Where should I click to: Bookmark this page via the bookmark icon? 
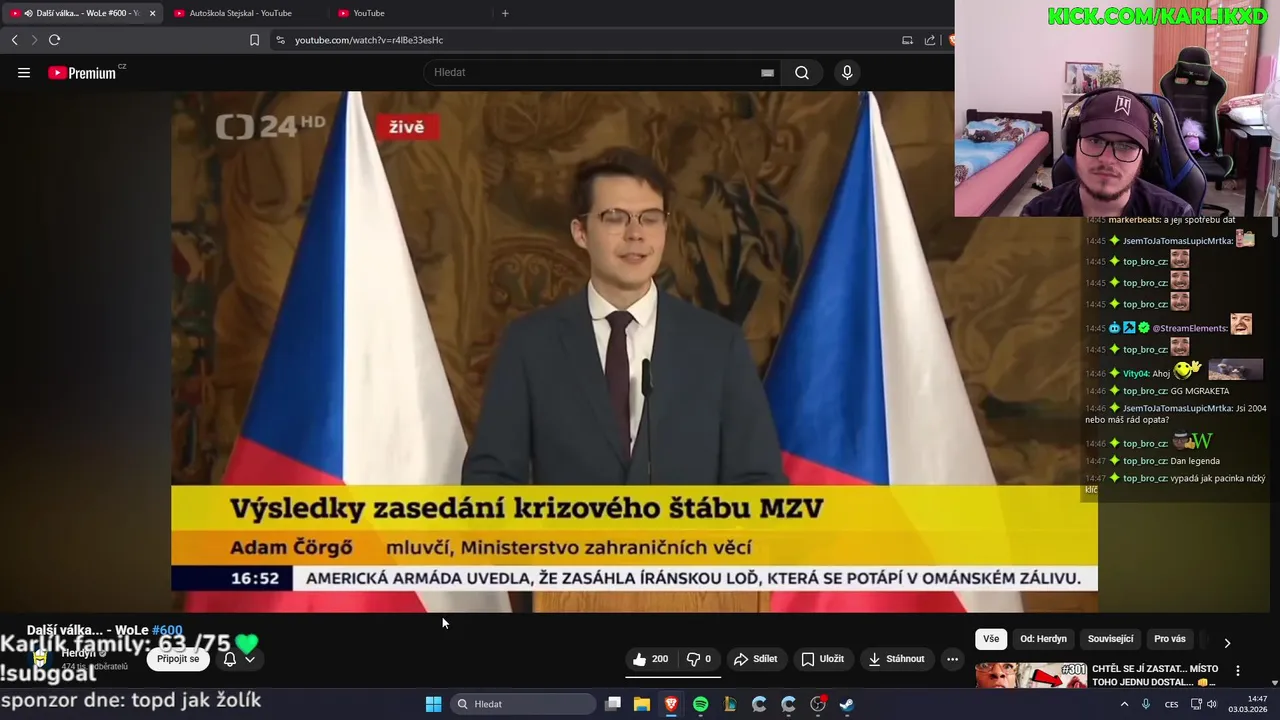point(254,40)
